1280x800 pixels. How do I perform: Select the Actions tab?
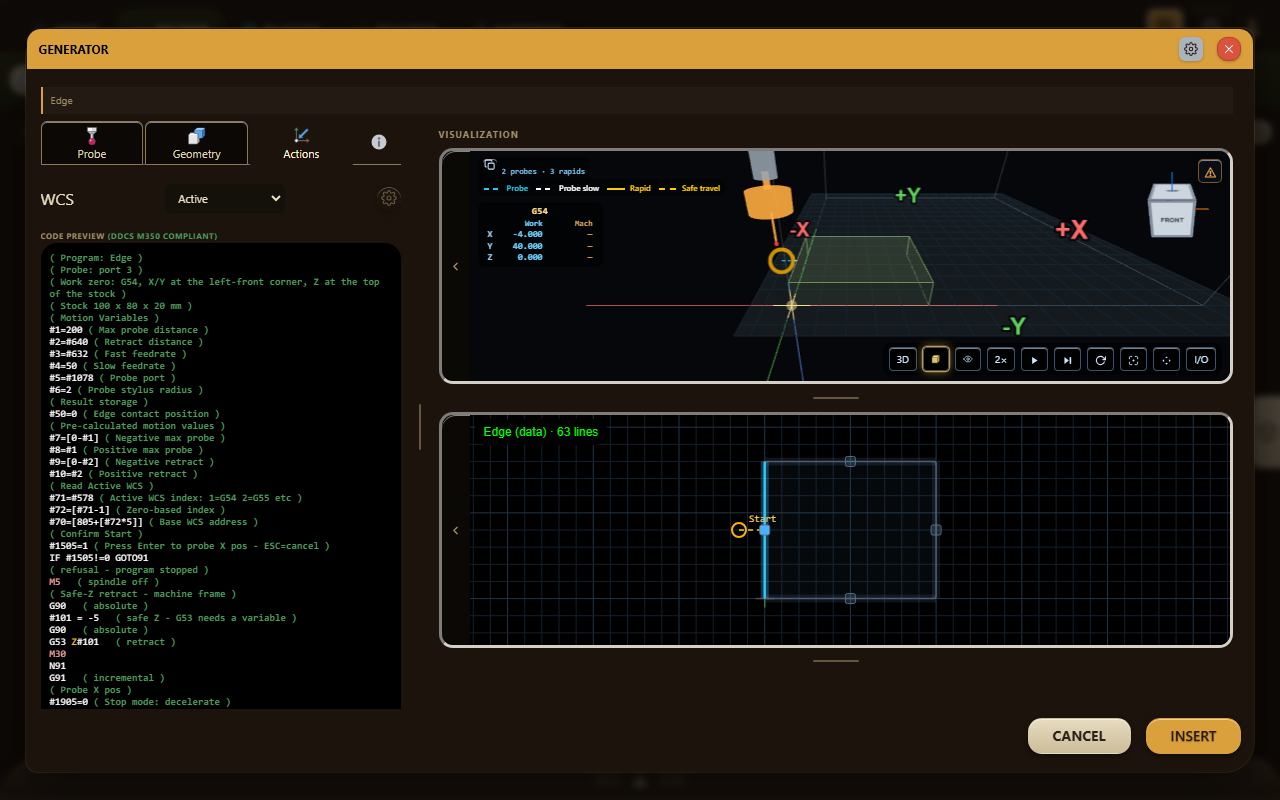[301, 143]
